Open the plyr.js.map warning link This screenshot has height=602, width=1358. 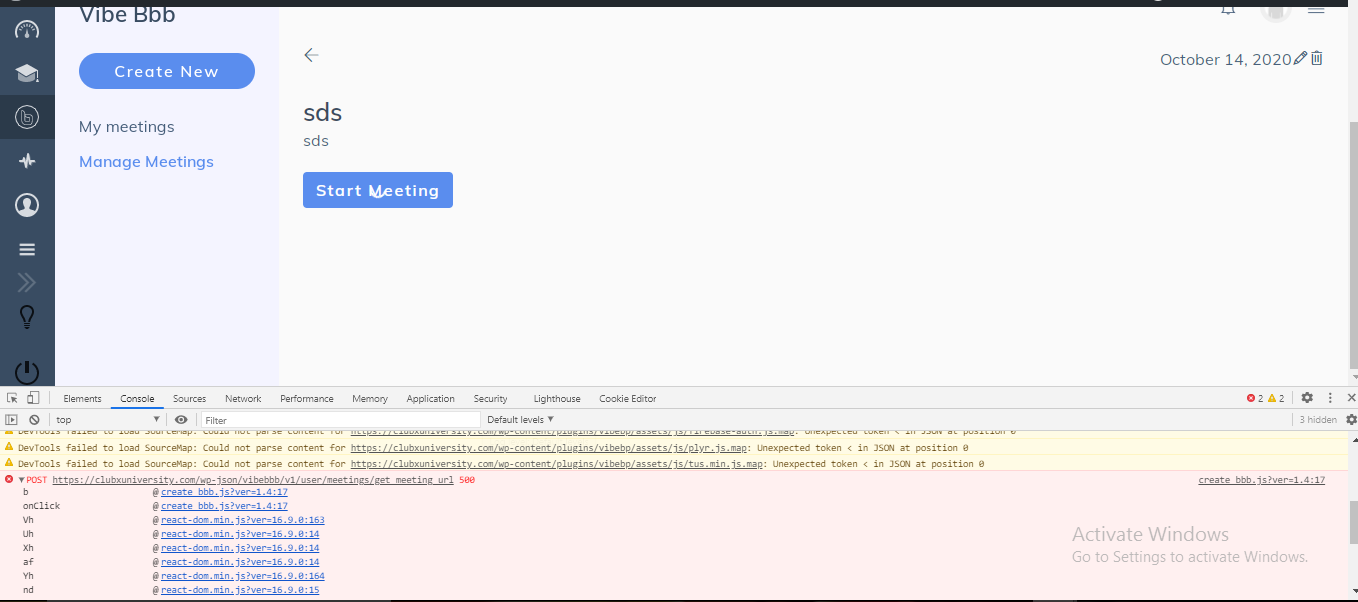coord(549,448)
